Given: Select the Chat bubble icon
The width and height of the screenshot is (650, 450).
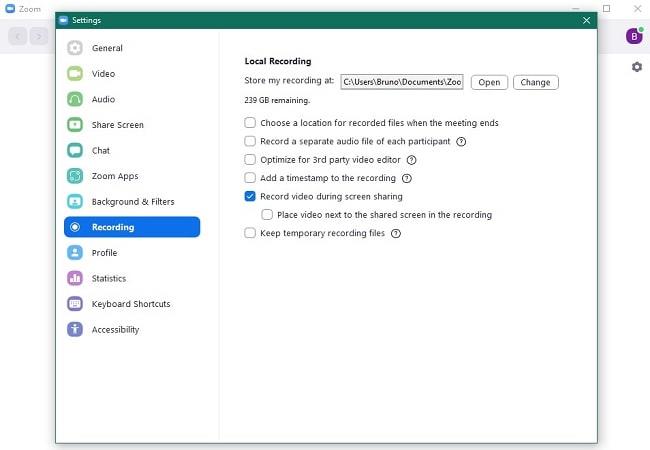Looking at the screenshot, I should click(75, 151).
